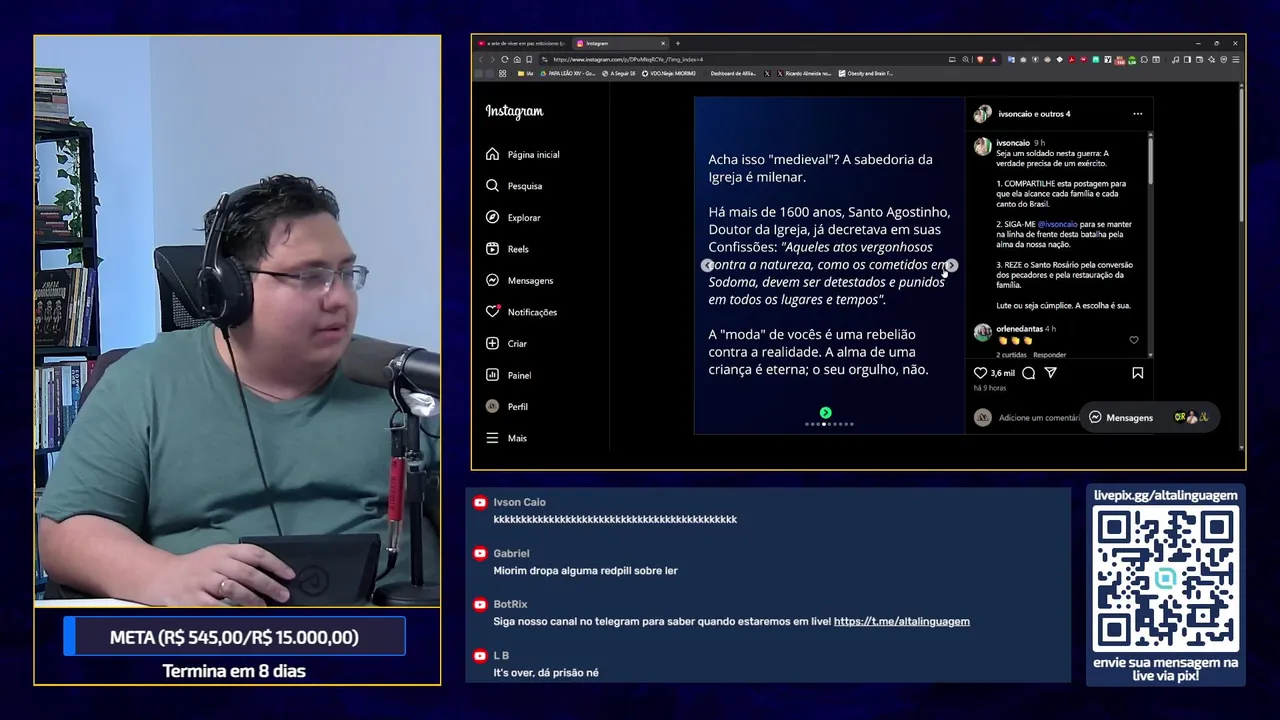Click the browser back arrow
Image resolution: width=1280 pixels, height=720 pixels.
coord(481,59)
